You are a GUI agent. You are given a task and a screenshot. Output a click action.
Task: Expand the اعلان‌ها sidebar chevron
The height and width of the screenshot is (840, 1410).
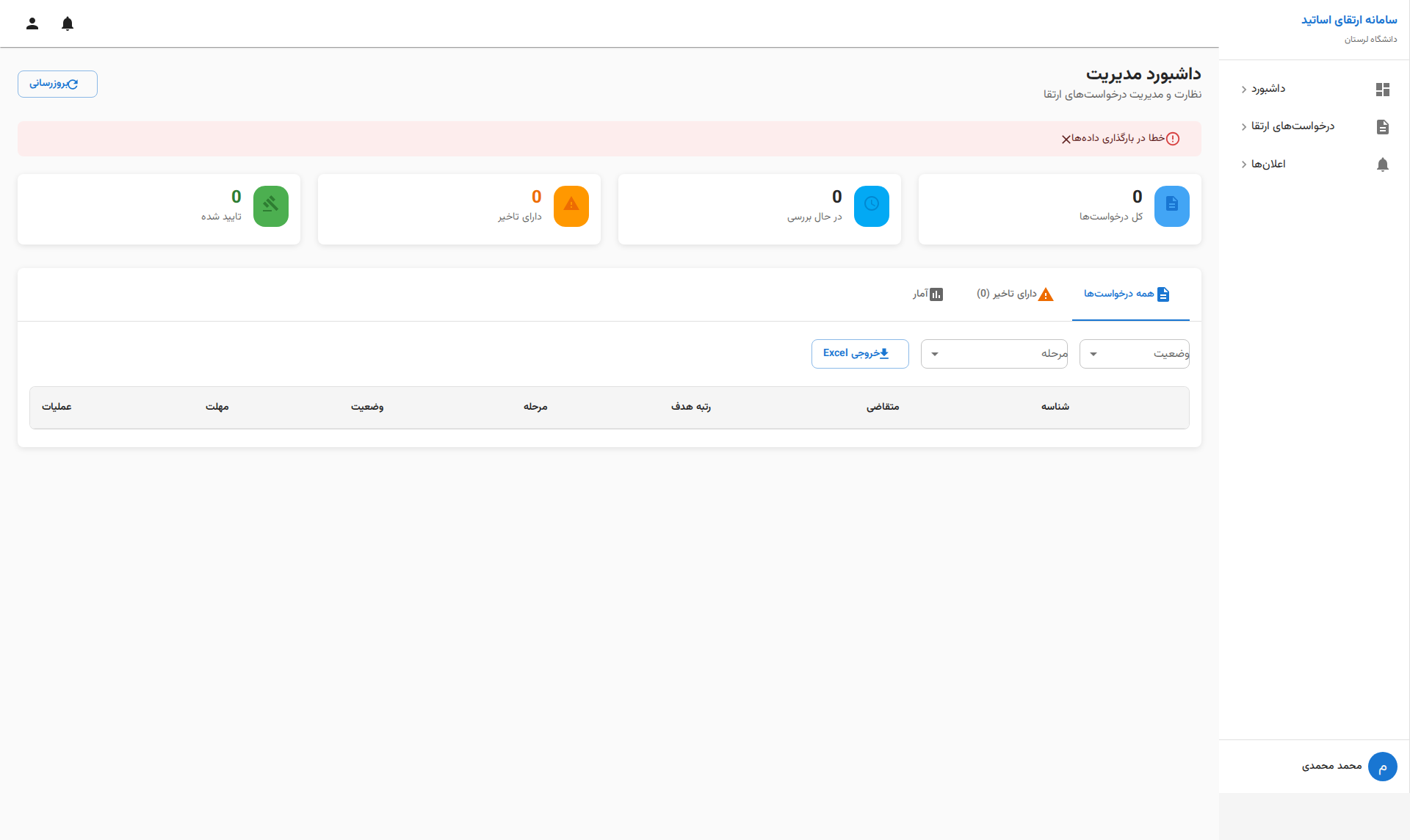pos(1244,164)
